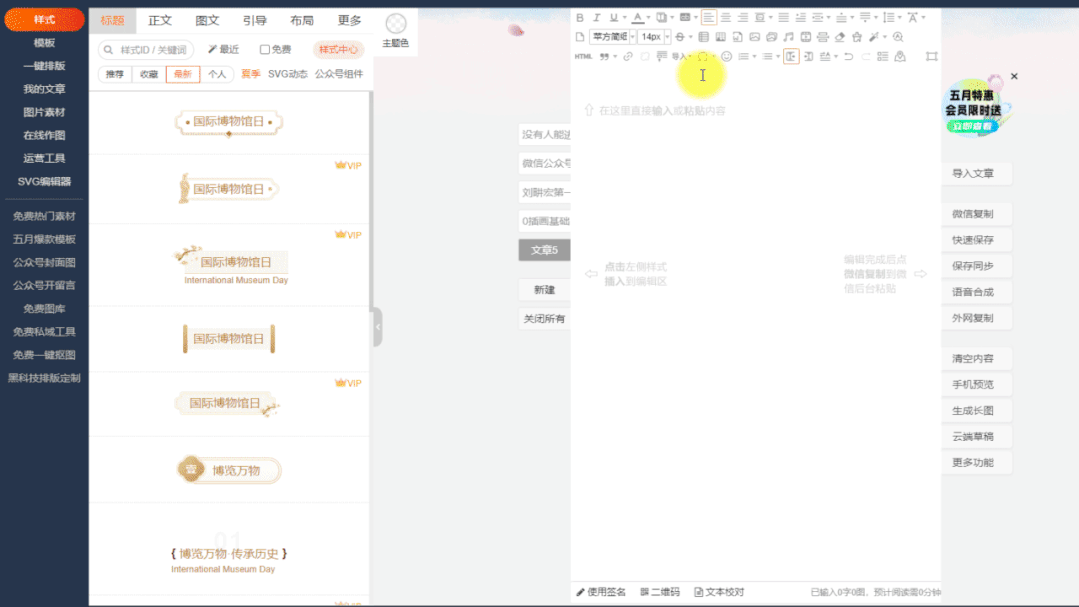This screenshot has height=607, width=1079.
Task: Open SVG编辑器 in the sidebar
Action: tap(44, 182)
